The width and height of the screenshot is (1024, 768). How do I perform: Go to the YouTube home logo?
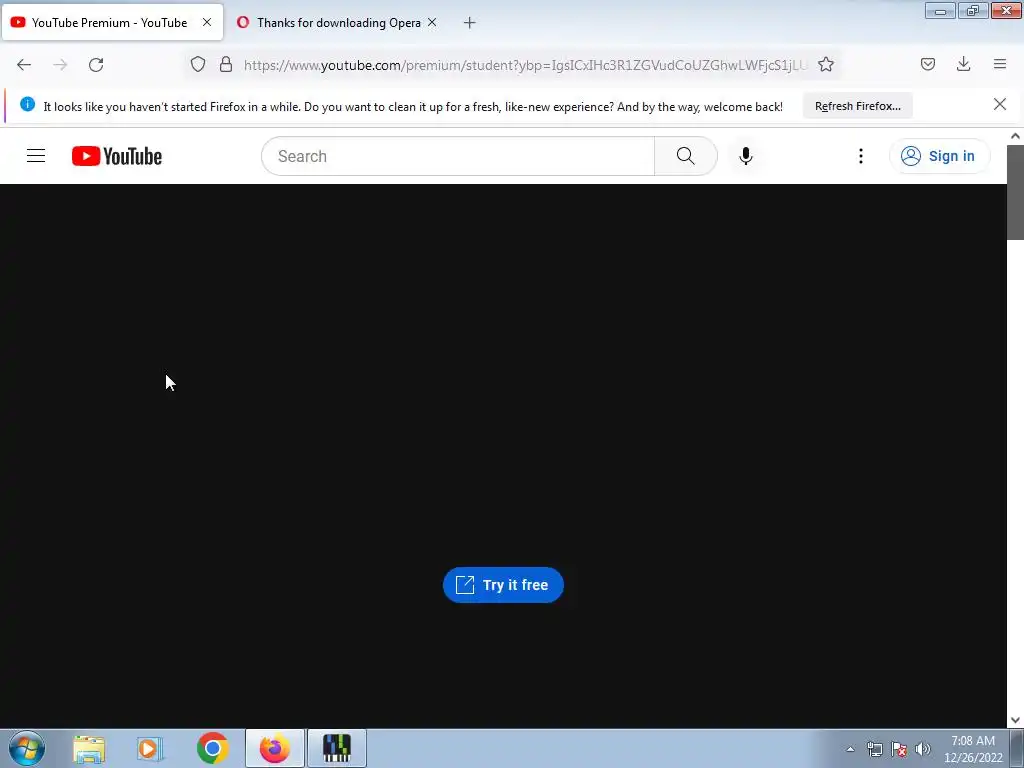pyautogui.click(x=117, y=156)
